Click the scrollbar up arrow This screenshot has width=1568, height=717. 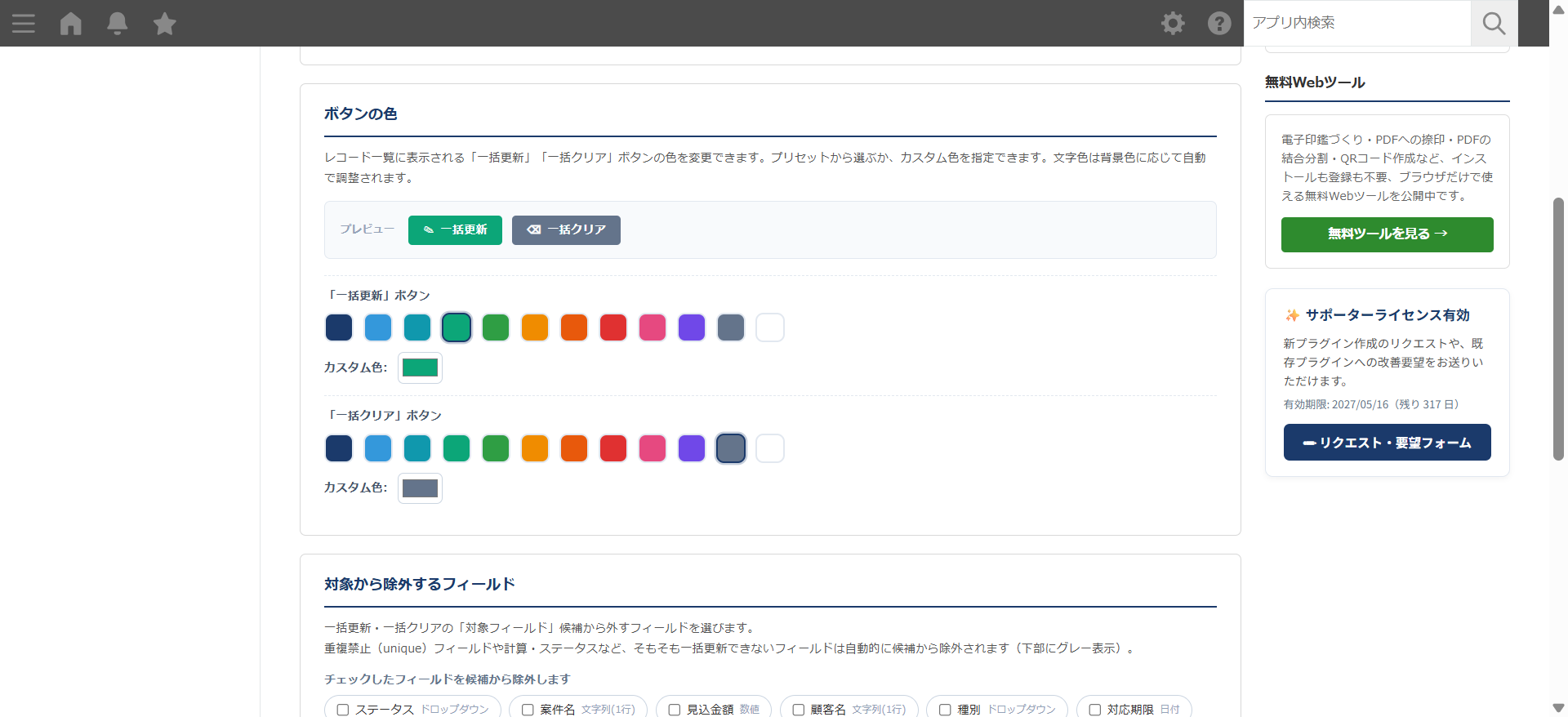[1558, 9]
